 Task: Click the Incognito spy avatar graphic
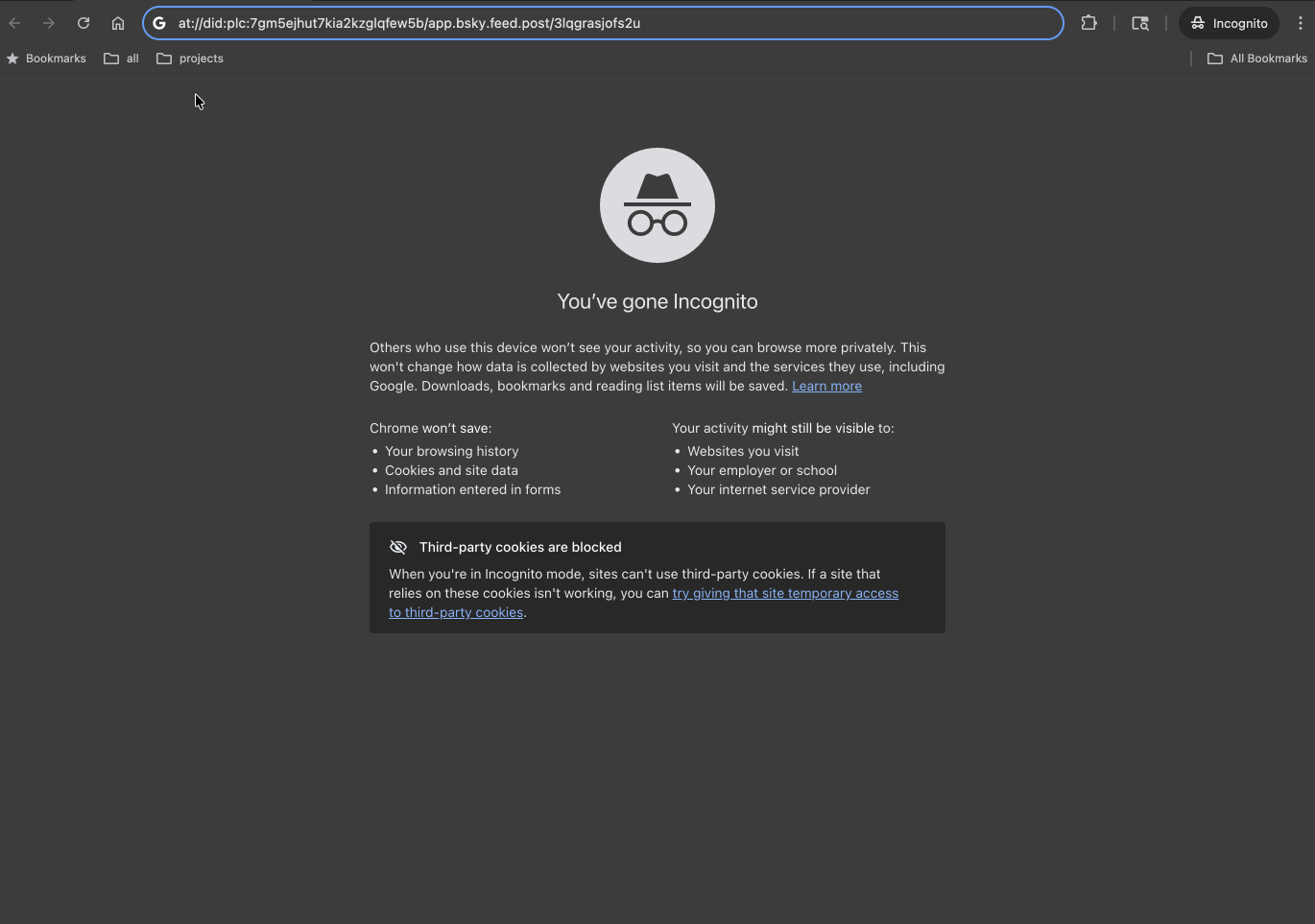657,204
